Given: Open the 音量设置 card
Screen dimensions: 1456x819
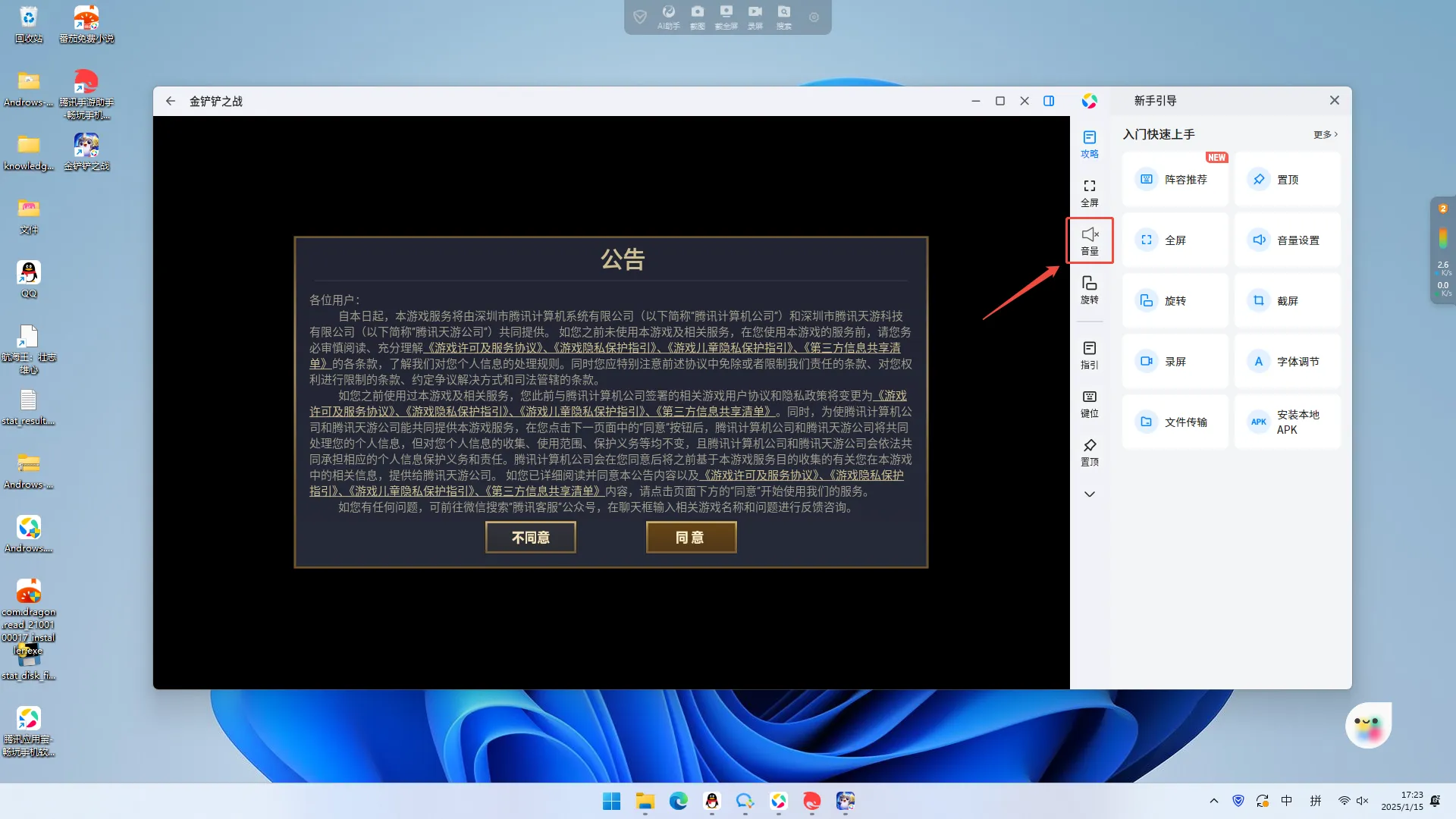Looking at the screenshot, I should coord(1287,240).
